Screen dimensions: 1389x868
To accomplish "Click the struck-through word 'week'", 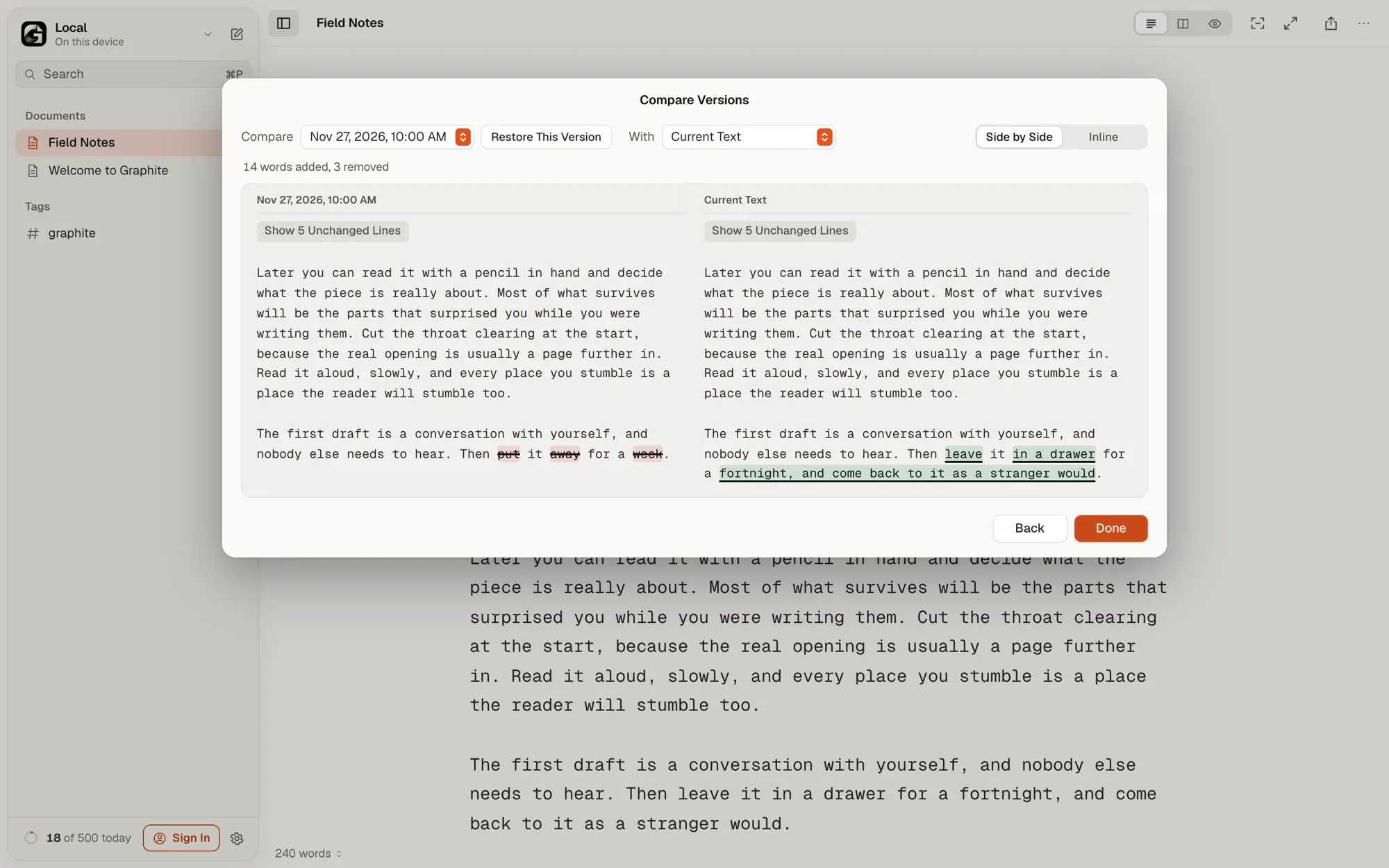I will tap(647, 454).
